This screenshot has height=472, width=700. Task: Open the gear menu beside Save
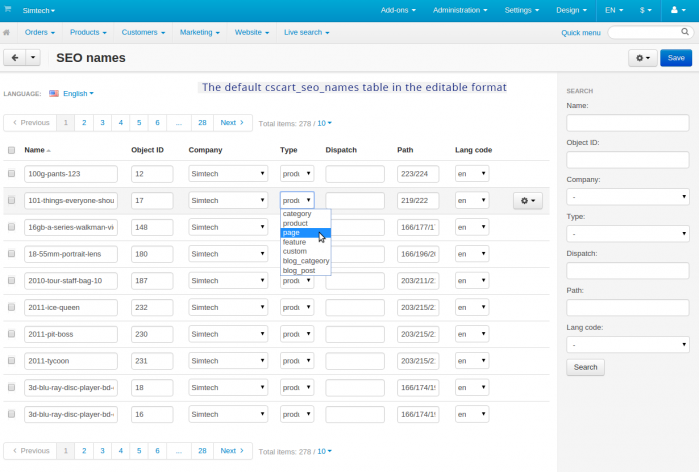(x=643, y=58)
